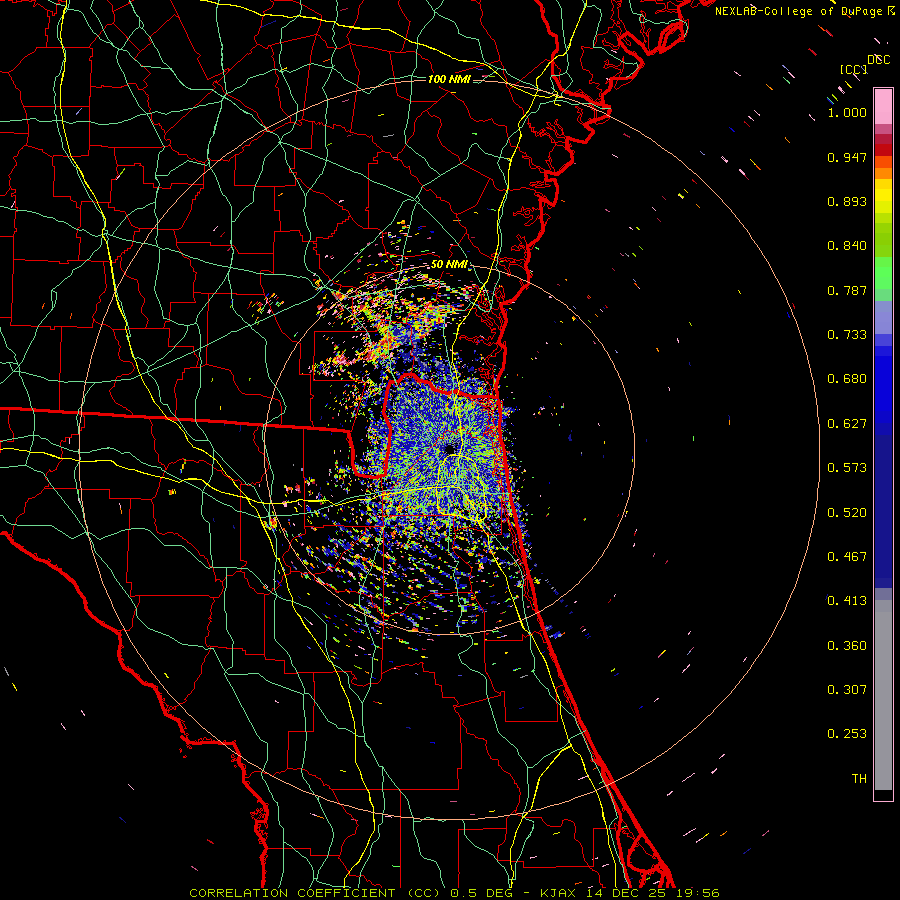Viewport: 900px width, 900px height.
Task: Click the 0.253 scale value
Action: [x=847, y=734]
